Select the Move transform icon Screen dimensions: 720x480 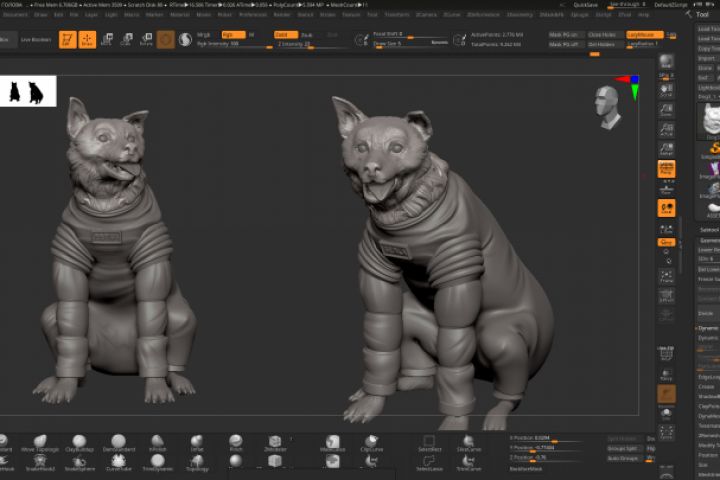pyautogui.click(x=107, y=40)
